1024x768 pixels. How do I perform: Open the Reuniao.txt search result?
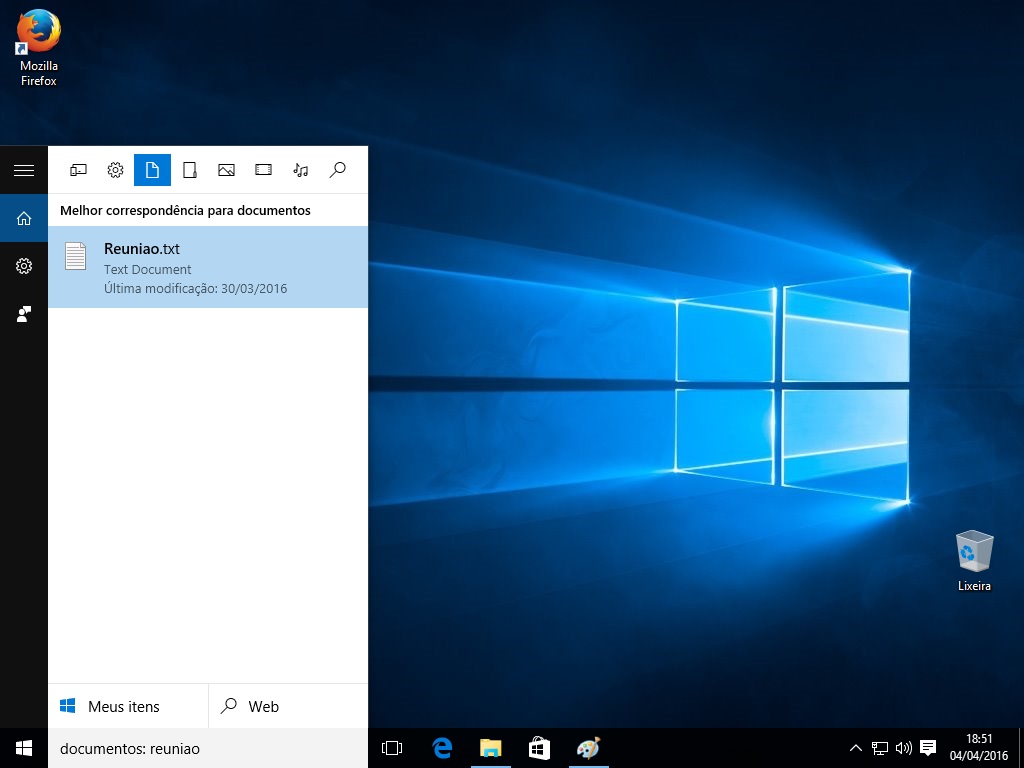(x=208, y=267)
